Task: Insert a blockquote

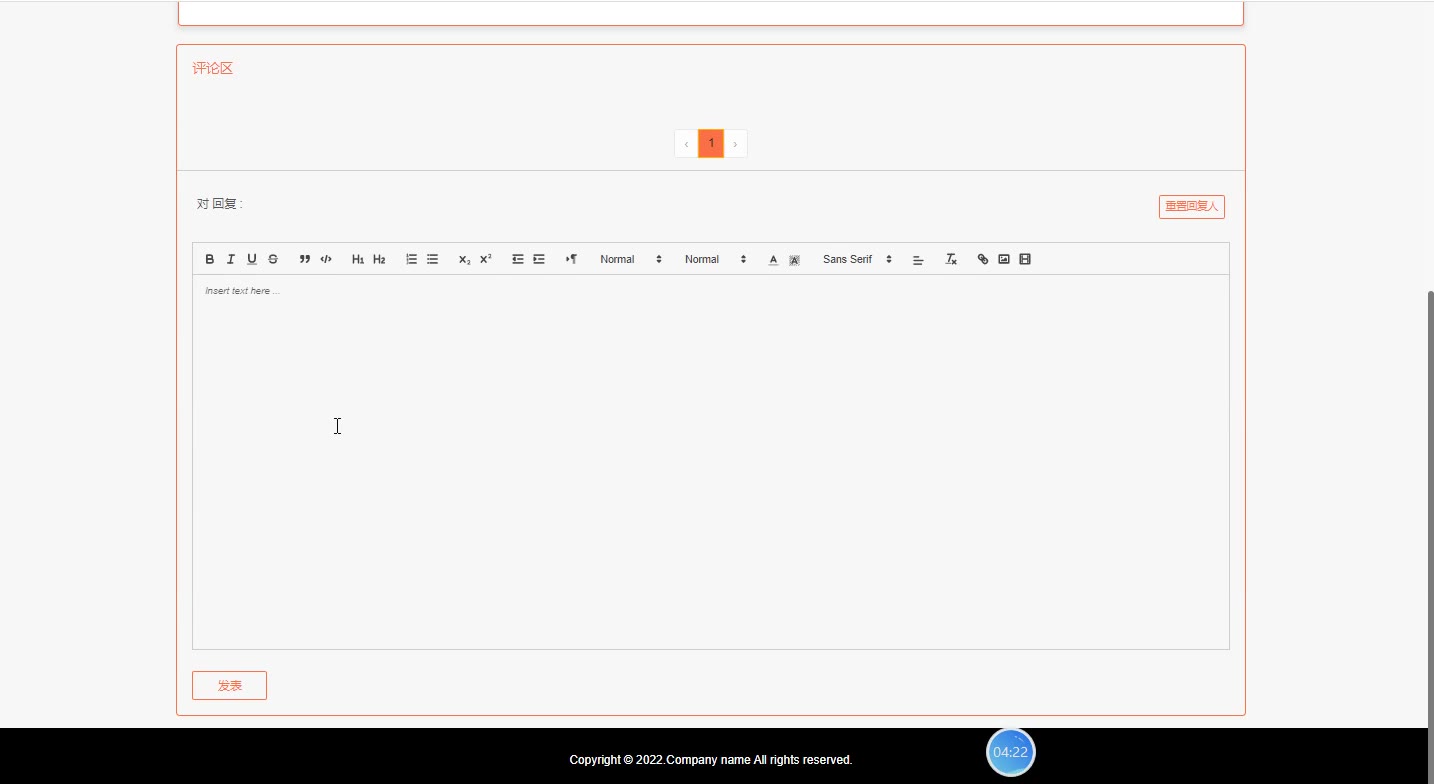Action: tap(305, 259)
